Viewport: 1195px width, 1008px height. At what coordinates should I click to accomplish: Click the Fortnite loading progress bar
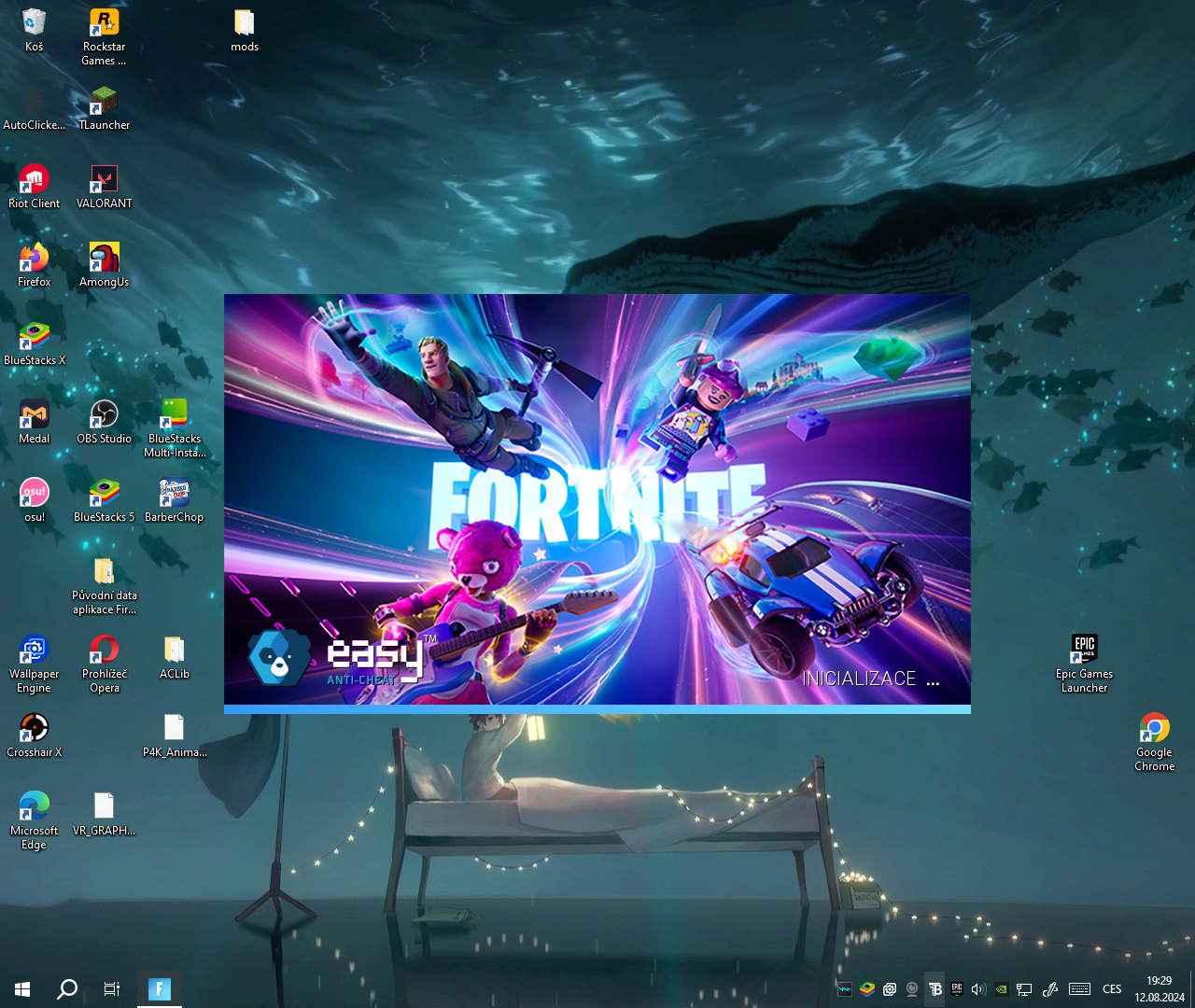click(597, 709)
